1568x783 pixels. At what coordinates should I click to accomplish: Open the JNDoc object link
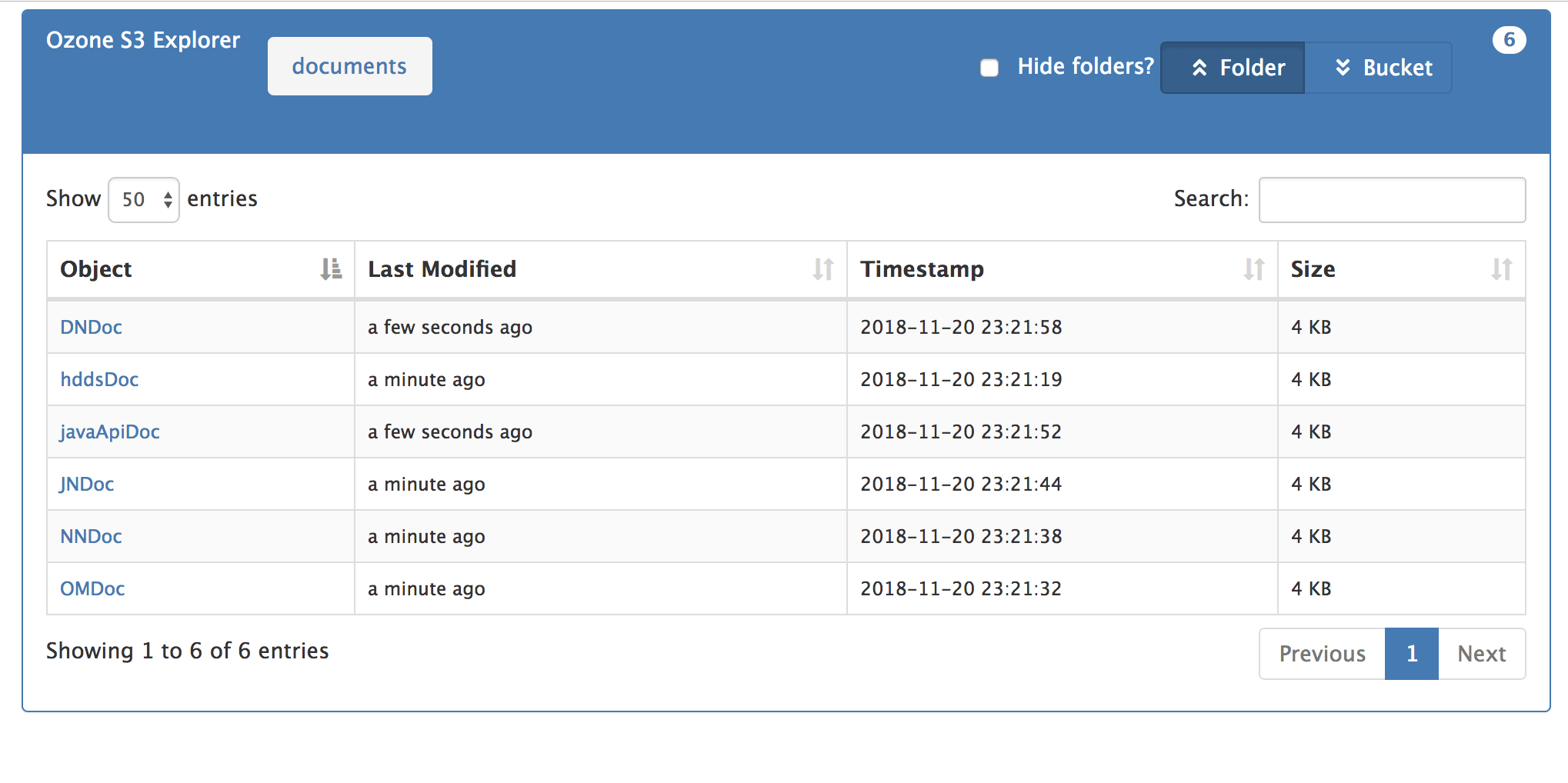[87, 485]
